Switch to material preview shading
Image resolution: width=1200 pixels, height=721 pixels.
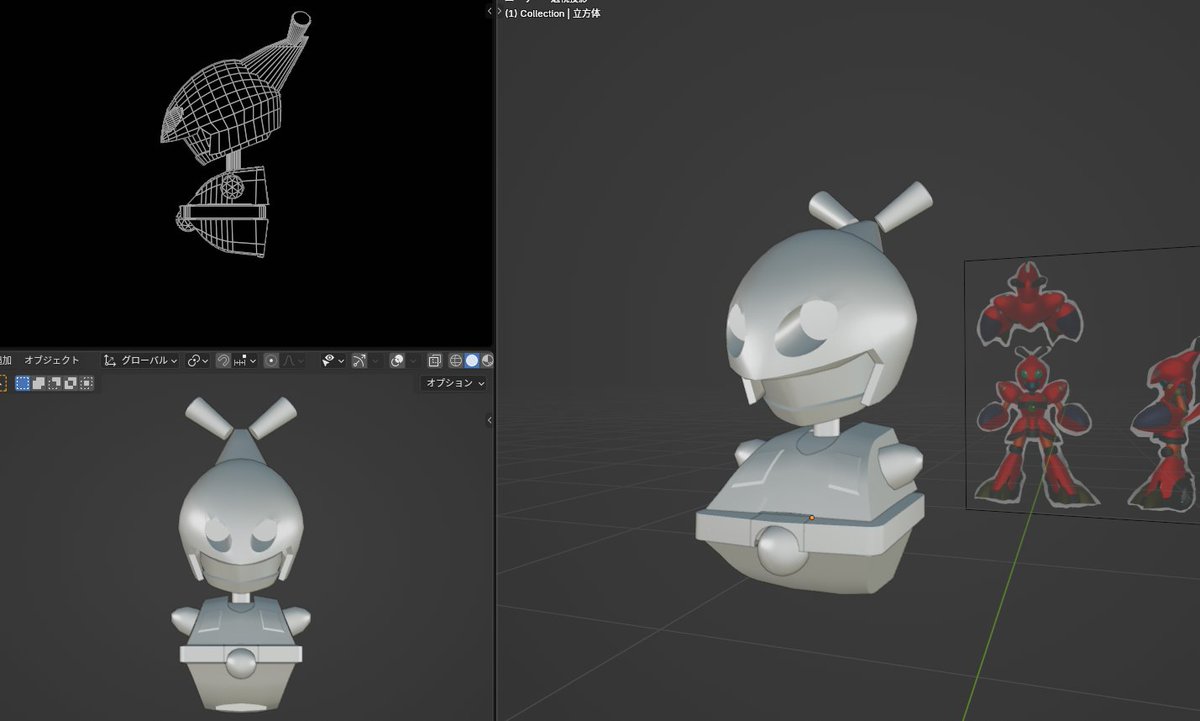[487, 360]
